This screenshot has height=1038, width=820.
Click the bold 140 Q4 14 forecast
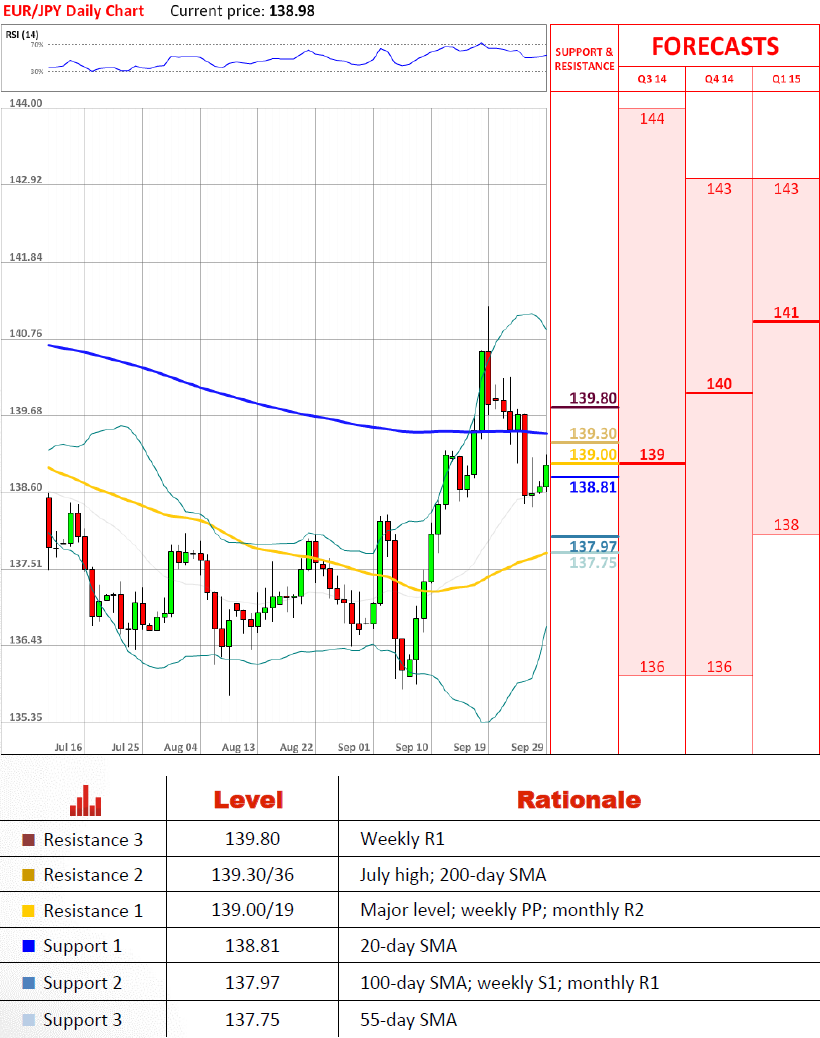(x=719, y=384)
